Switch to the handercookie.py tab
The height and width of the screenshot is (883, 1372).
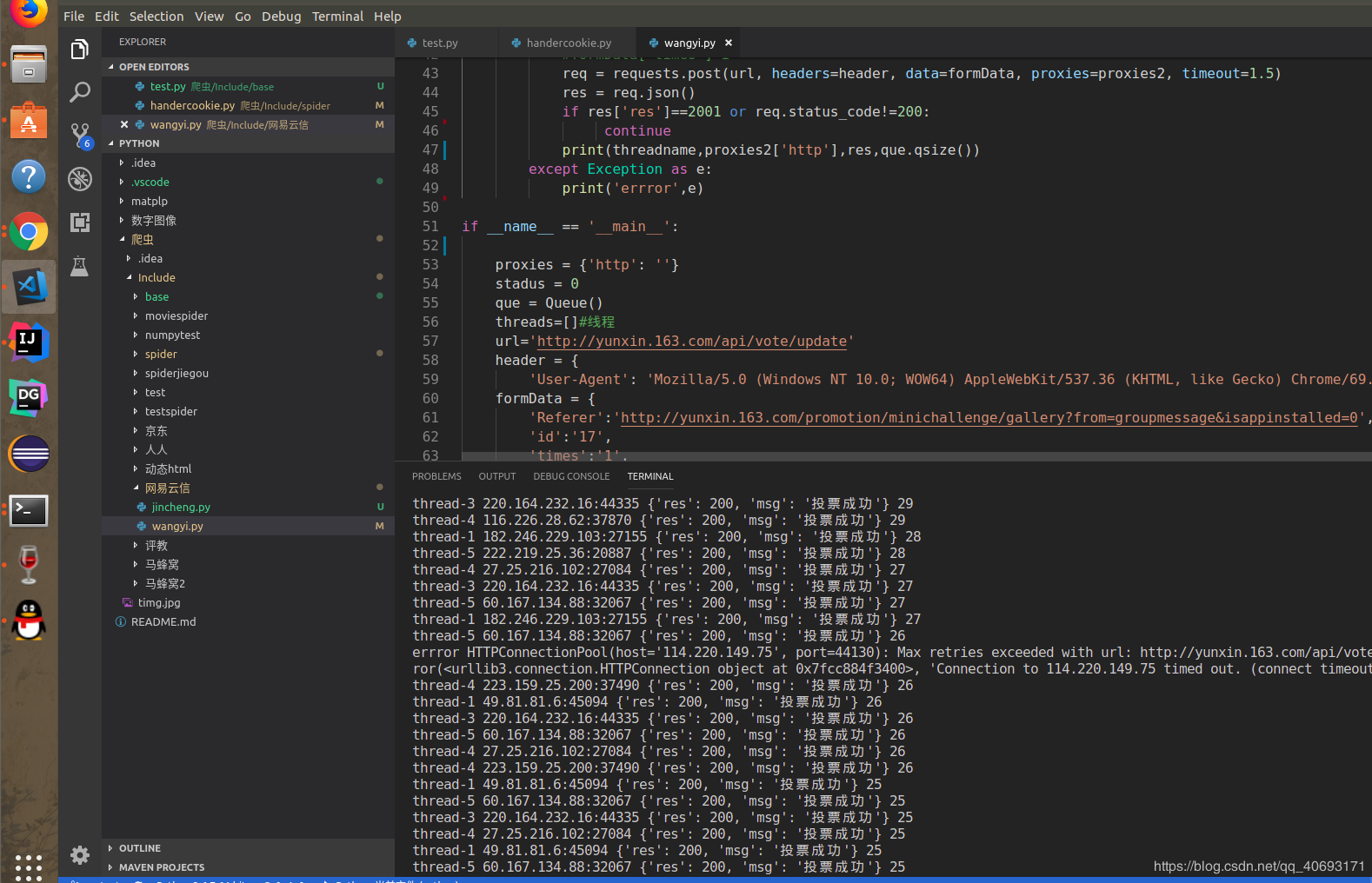point(568,43)
